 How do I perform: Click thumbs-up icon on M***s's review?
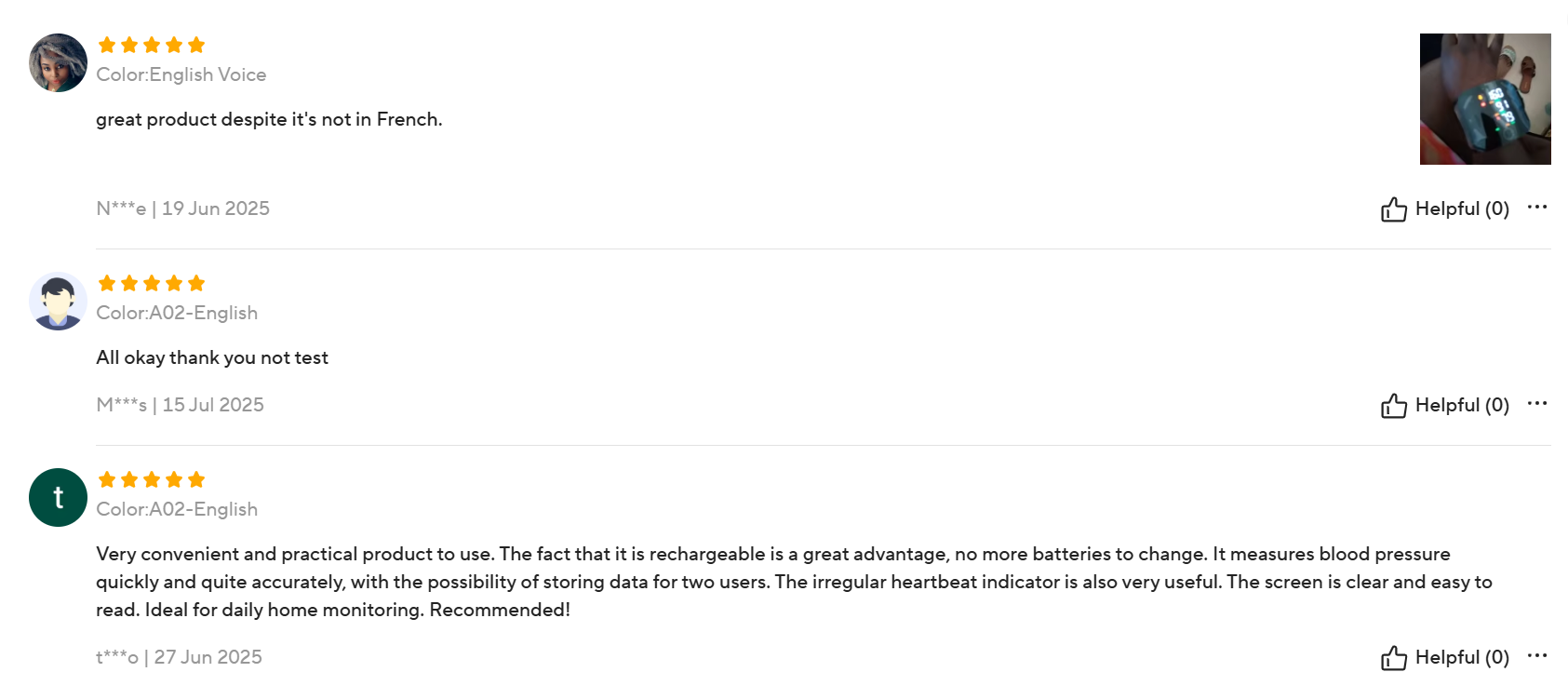point(1393,406)
